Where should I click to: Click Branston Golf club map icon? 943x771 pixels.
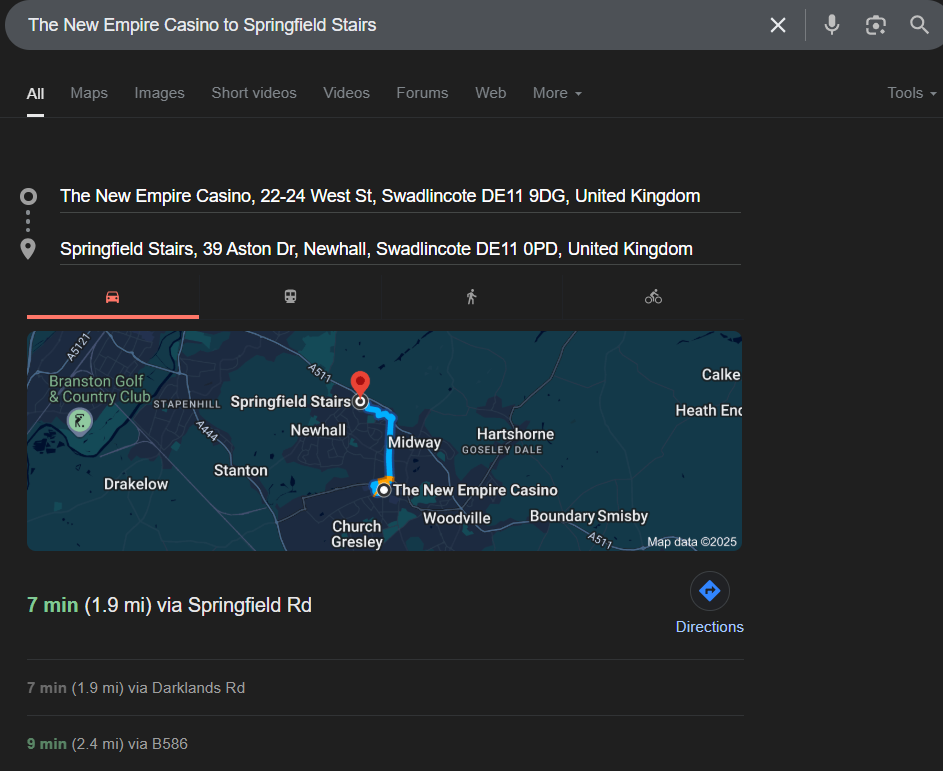[x=80, y=420]
